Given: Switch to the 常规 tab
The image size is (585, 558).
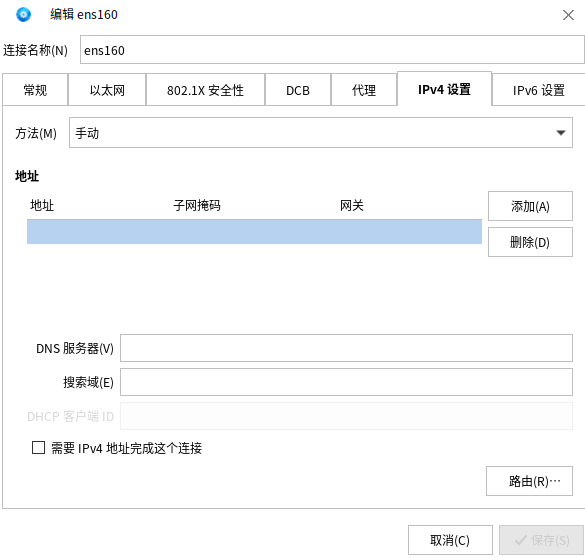Looking at the screenshot, I should pyautogui.click(x=35, y=90).
